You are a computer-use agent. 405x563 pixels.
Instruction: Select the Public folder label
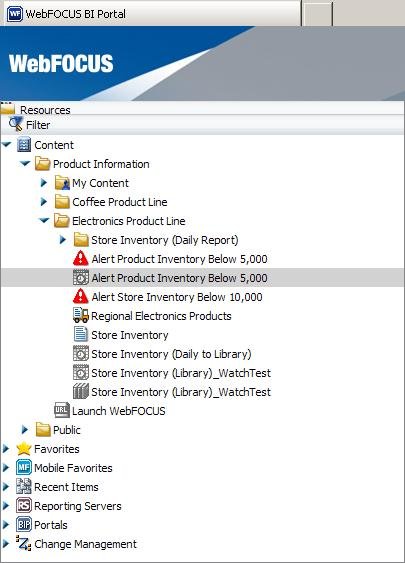(x=67, y=430)
